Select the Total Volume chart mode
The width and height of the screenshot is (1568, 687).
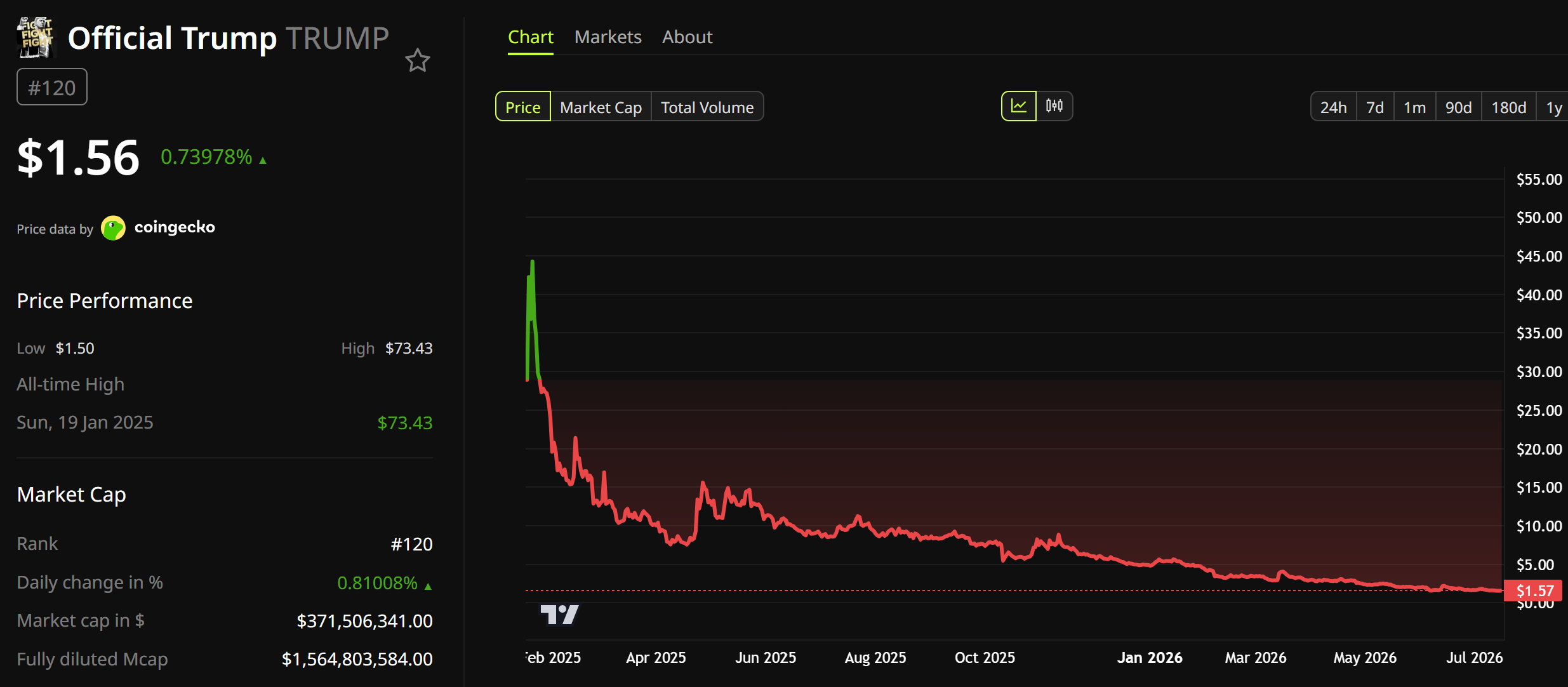[707, 107]
